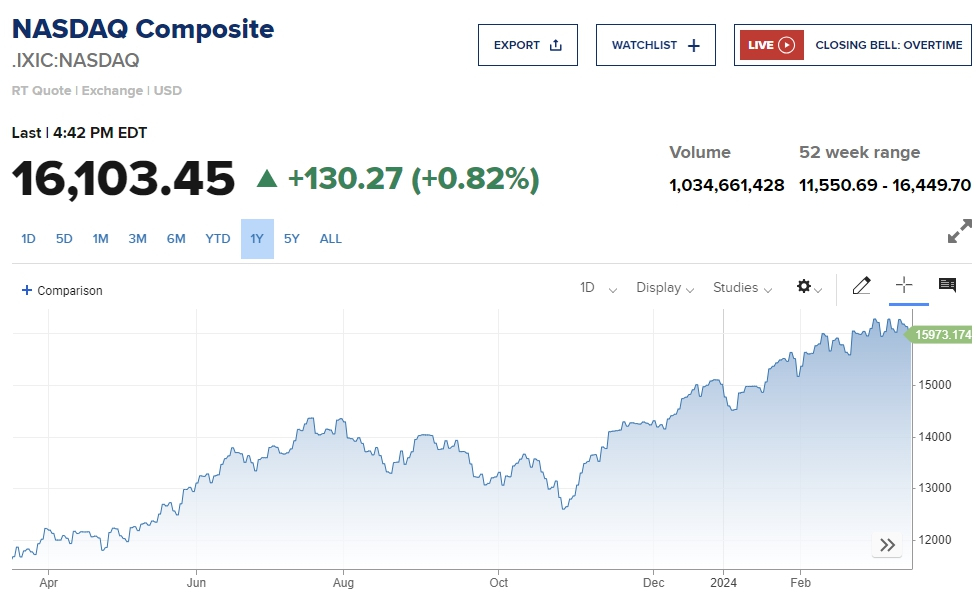The image size is (979, 602).
Task: Expand chart to fullscreen with arrows icon
Action: point(959,231)
